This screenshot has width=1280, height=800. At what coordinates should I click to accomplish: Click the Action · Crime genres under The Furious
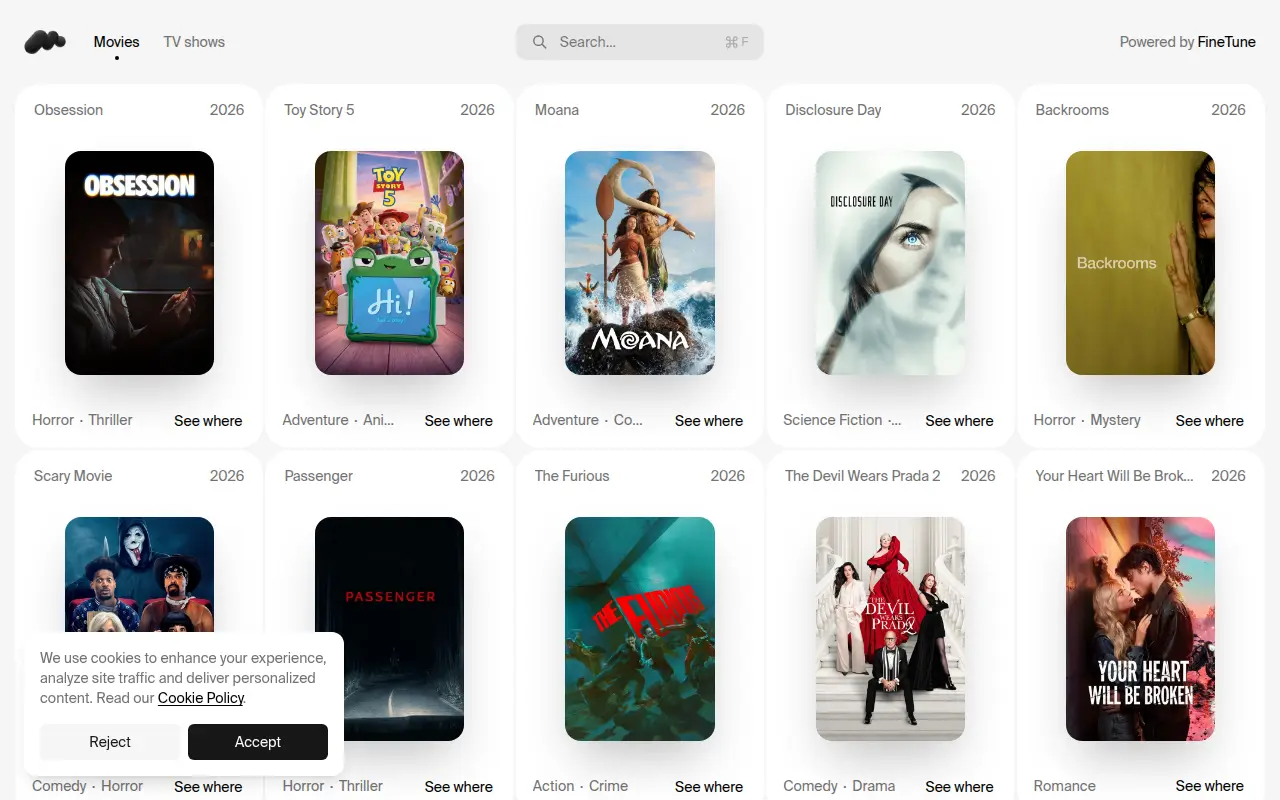point(580,786)
